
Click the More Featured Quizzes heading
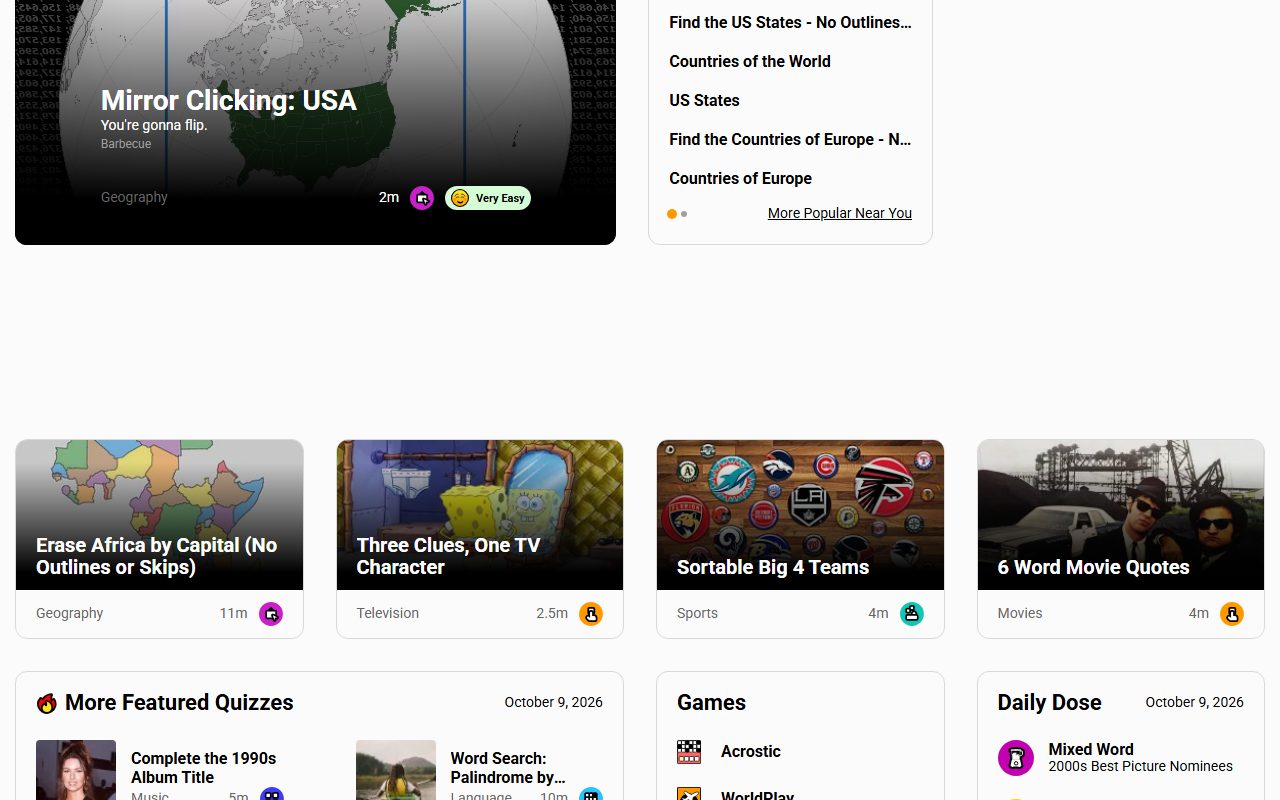(179, 702)
